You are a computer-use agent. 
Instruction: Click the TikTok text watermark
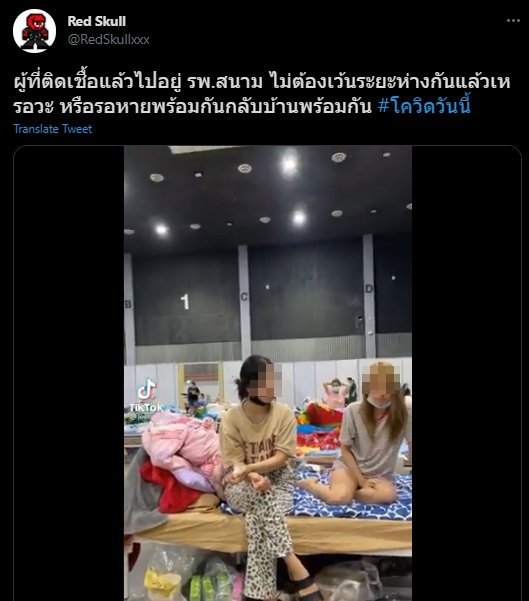(x=146, y=408)
